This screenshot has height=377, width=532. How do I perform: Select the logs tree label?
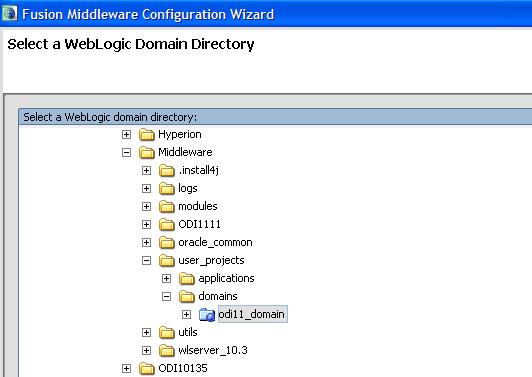click(x=188, y=188)
